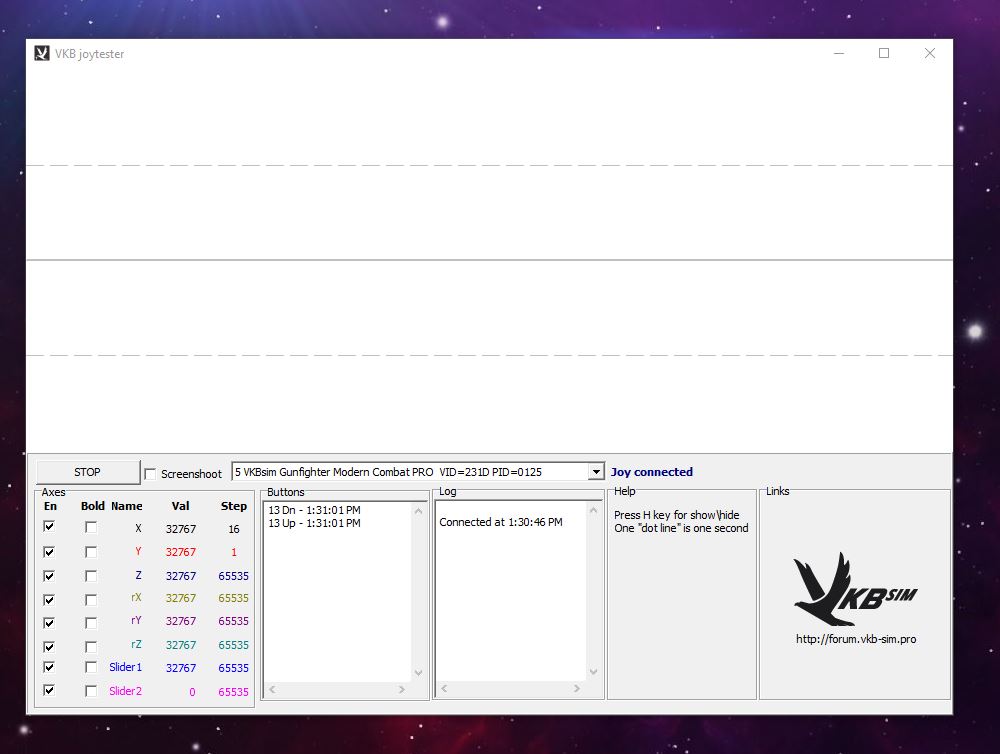Click the Slider2 axis name
The image size is (1000, 754).
[126, 691]
